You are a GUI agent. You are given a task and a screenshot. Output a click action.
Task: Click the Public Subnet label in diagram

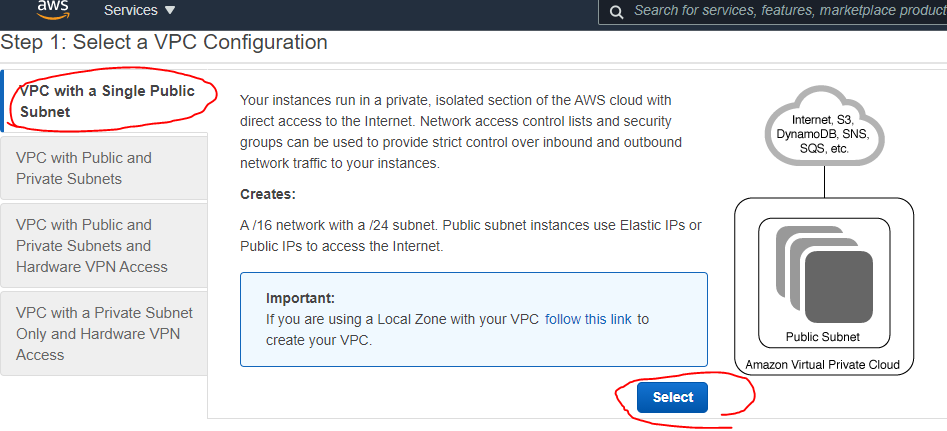(822, 336)
